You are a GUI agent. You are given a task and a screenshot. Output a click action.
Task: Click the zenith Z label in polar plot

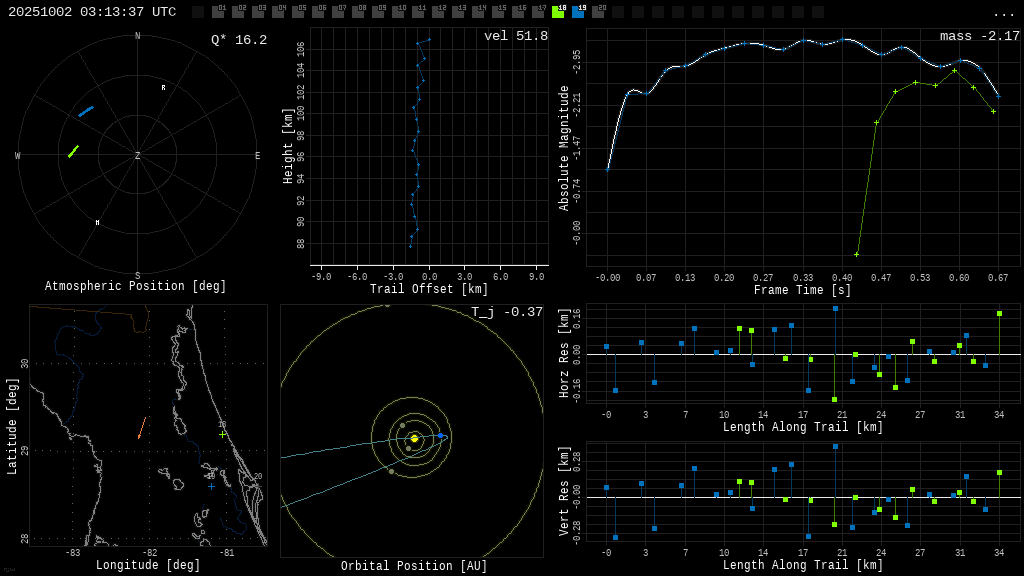point(137,155)
